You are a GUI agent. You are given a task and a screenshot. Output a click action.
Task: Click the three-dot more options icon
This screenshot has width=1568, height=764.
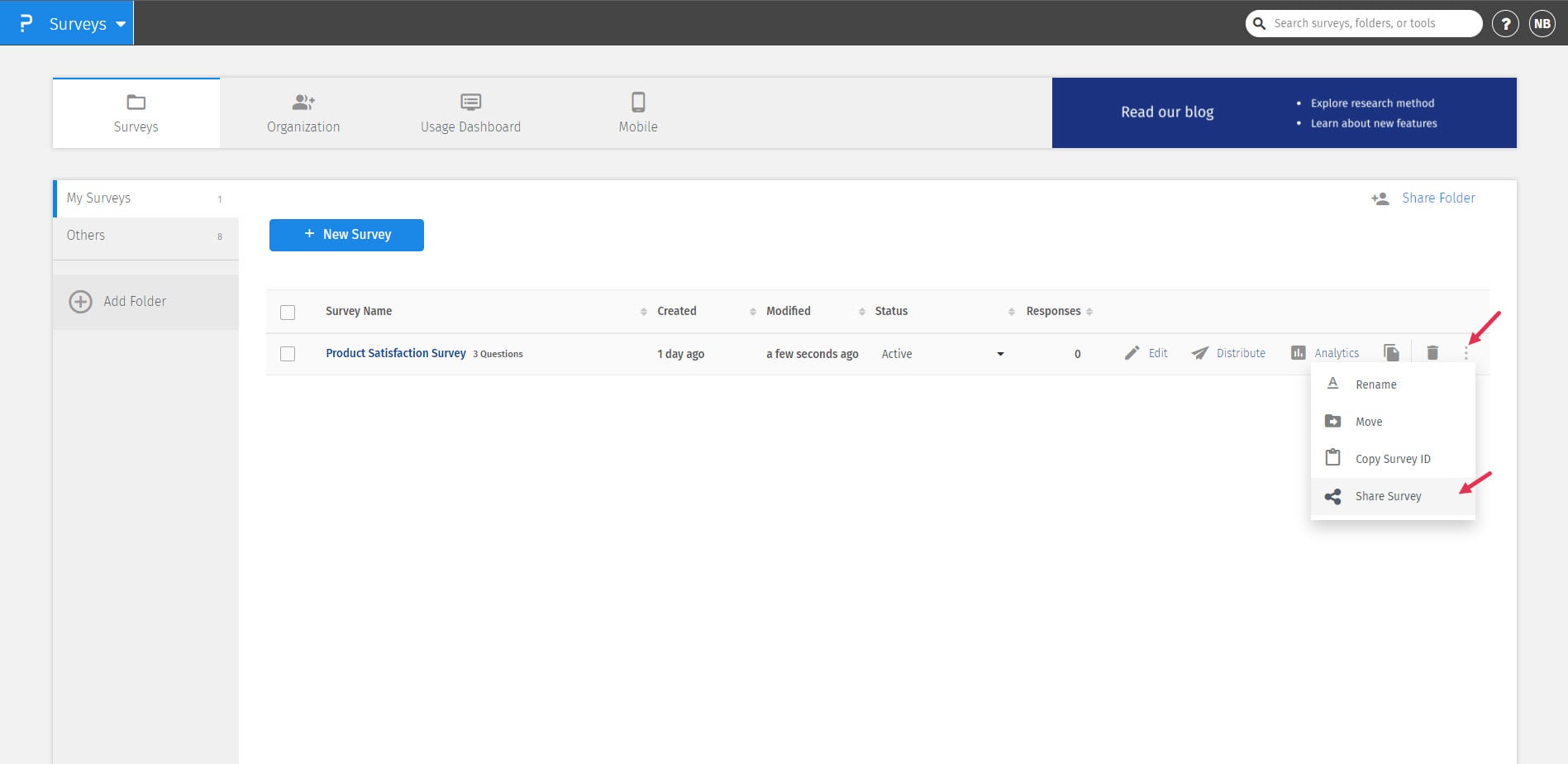pos(1466,353)
